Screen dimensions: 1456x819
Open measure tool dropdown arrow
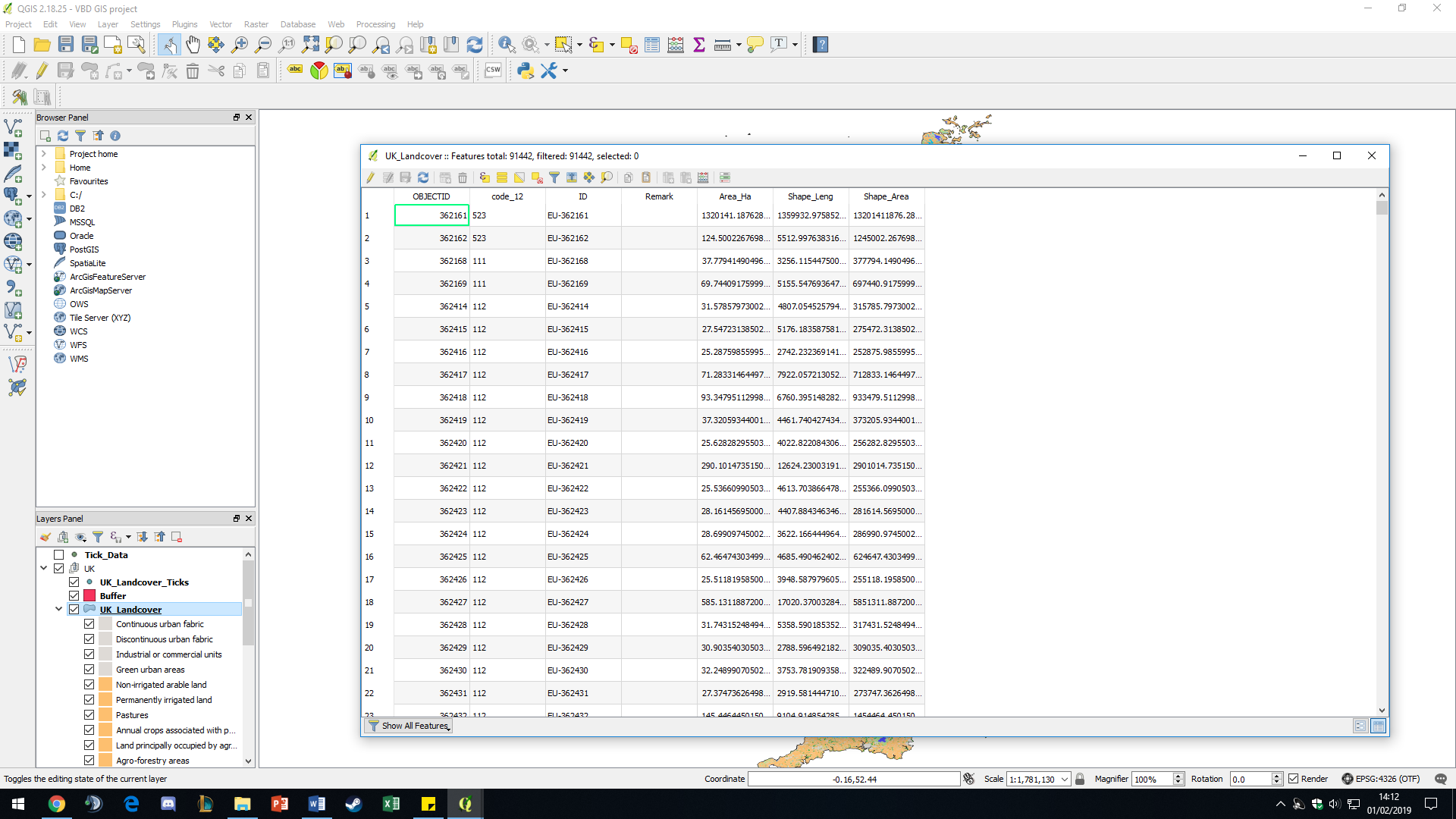tap(739, 45)
